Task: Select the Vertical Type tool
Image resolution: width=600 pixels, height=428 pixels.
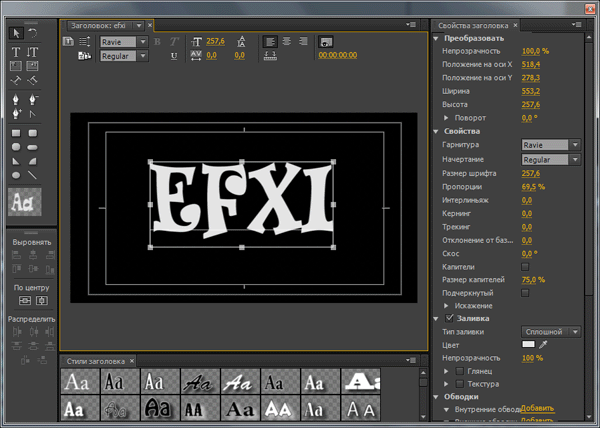Action: point(33,52)
